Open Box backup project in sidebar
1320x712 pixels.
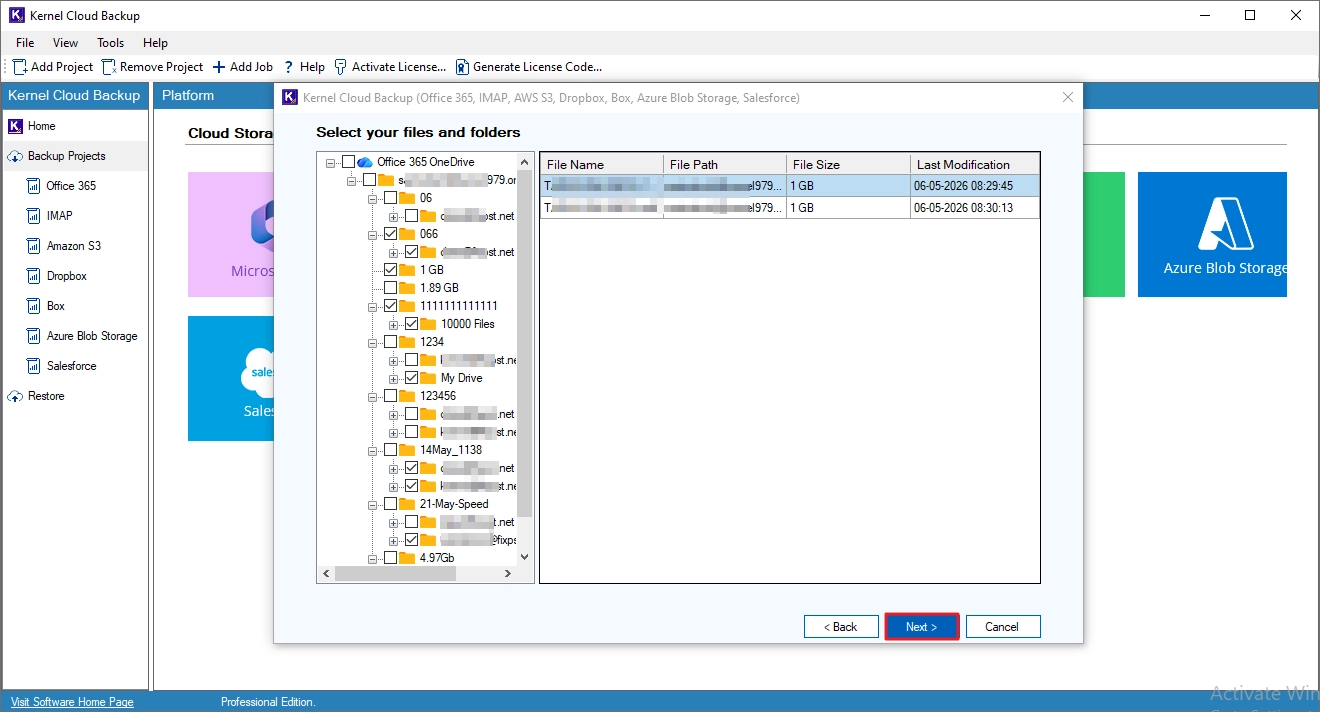click(x=55, y=306)
